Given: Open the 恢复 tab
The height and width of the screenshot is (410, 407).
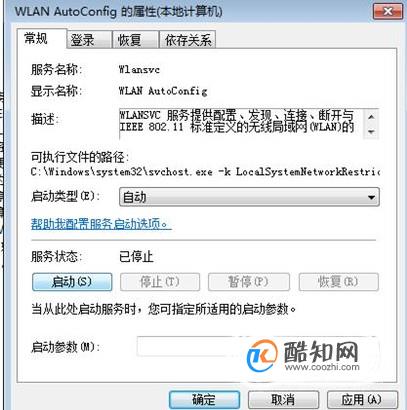Looking at the screenshot, I should pos(135,40).
